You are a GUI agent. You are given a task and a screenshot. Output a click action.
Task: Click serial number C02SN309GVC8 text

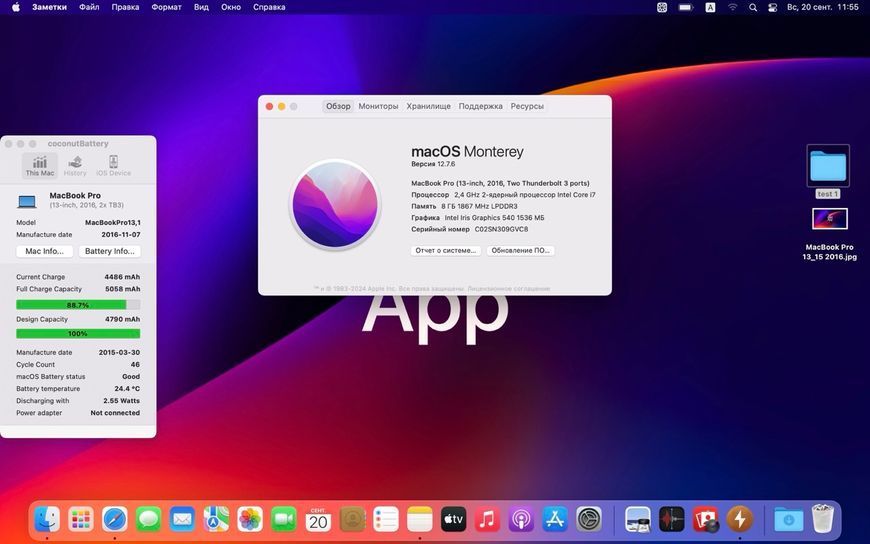501,229
